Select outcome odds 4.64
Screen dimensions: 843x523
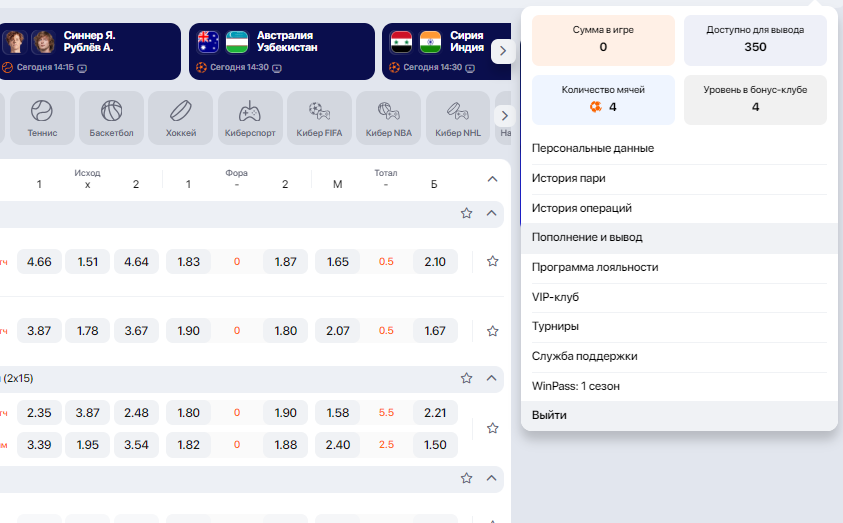coord(136,262)
